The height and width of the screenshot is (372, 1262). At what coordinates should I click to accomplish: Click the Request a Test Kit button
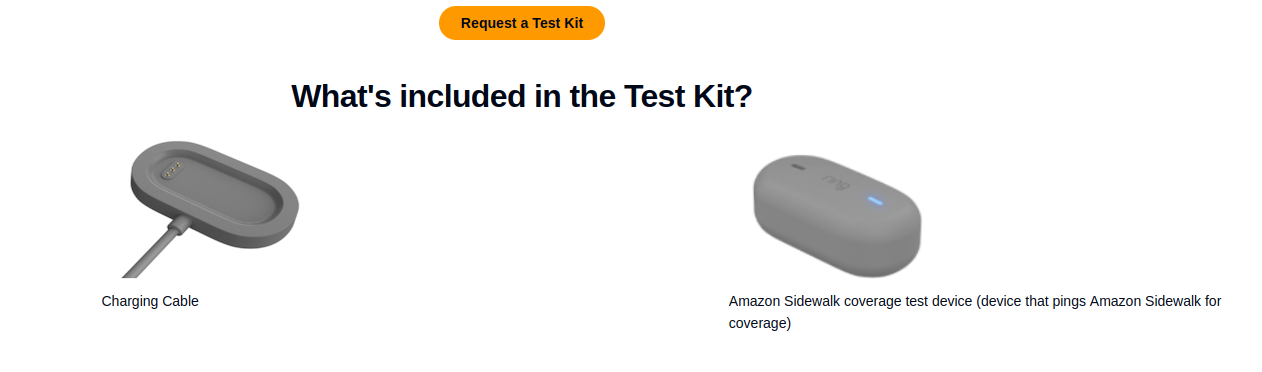coord(521,23)
